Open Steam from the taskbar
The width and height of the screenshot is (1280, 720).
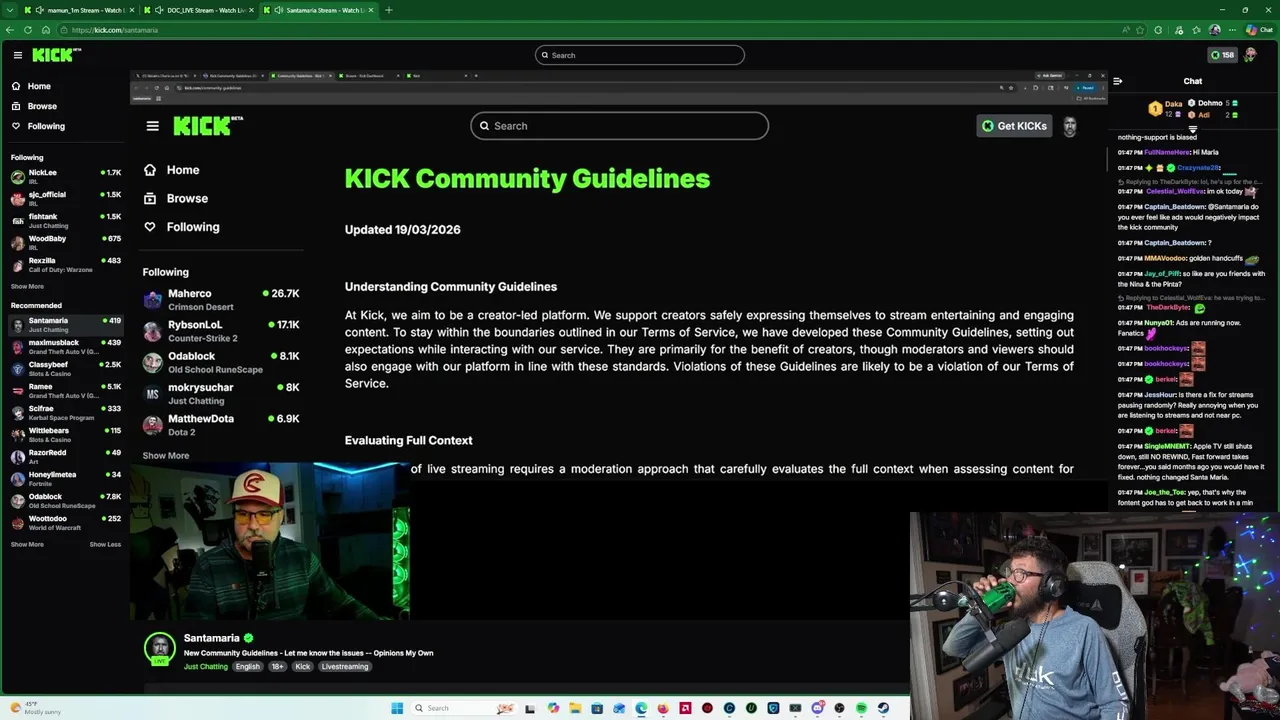[x=883, y=708]
